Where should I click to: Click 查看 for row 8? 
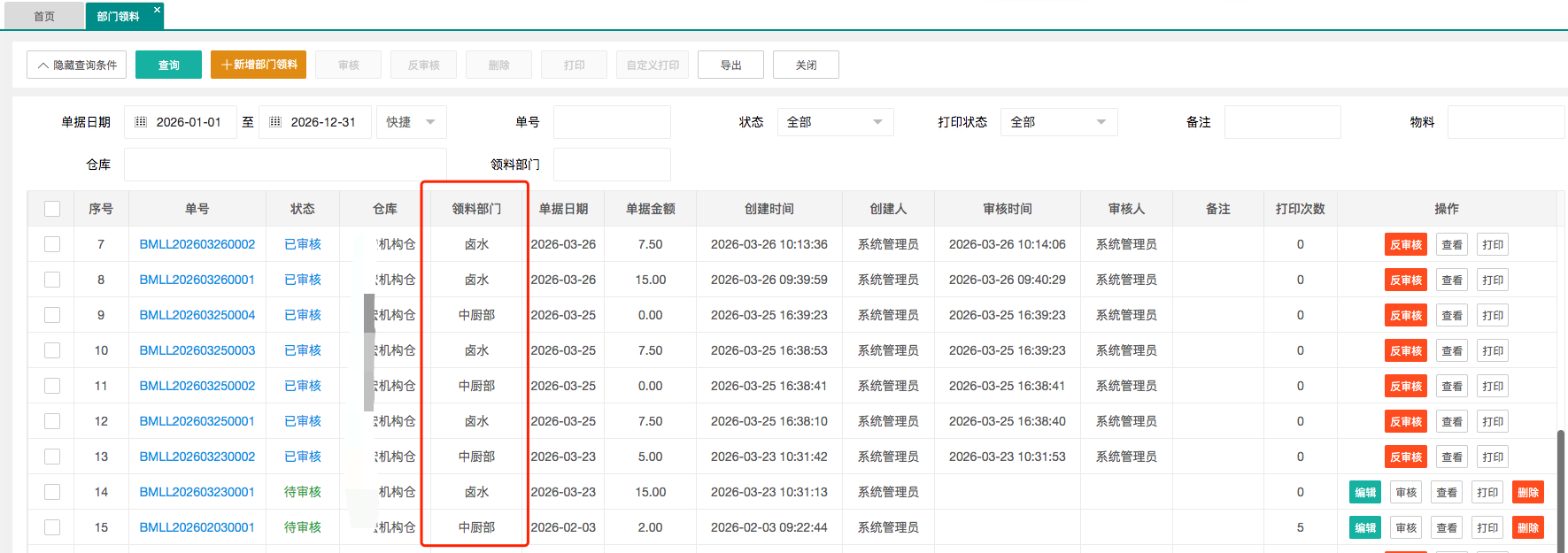pos(1452,280)
